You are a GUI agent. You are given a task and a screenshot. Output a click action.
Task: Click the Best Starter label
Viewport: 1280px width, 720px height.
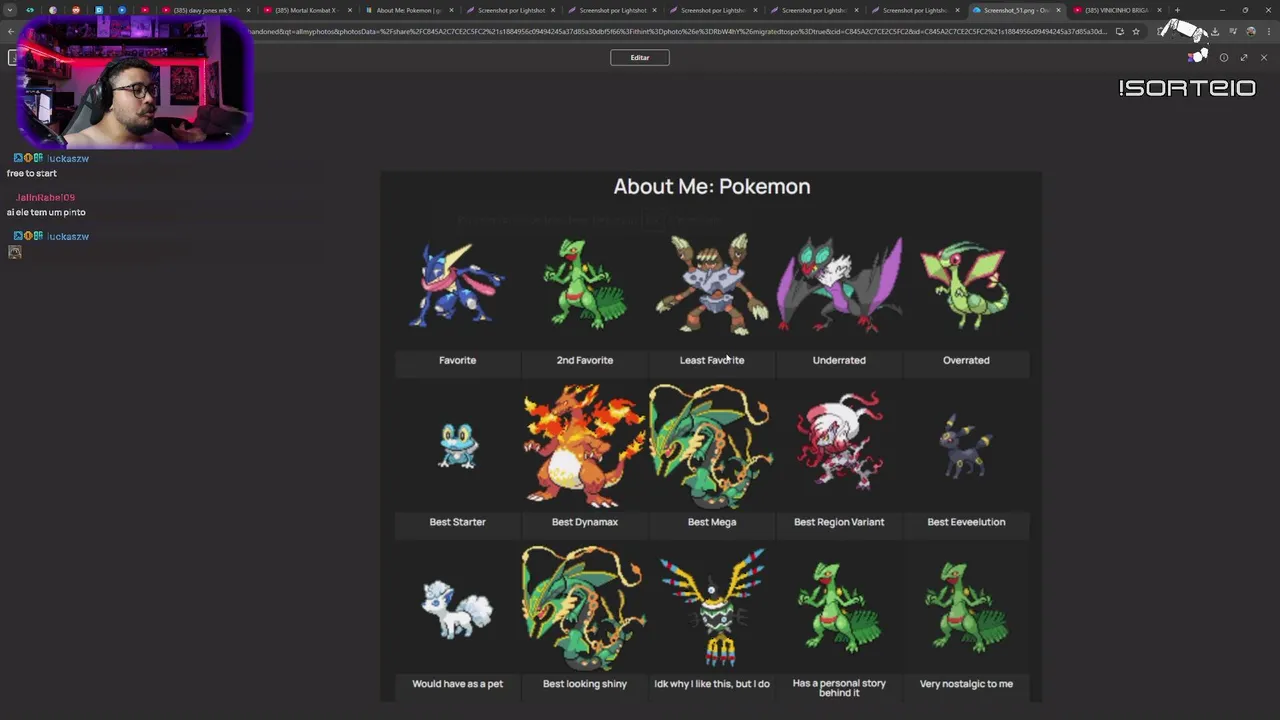tap(457, 522)
